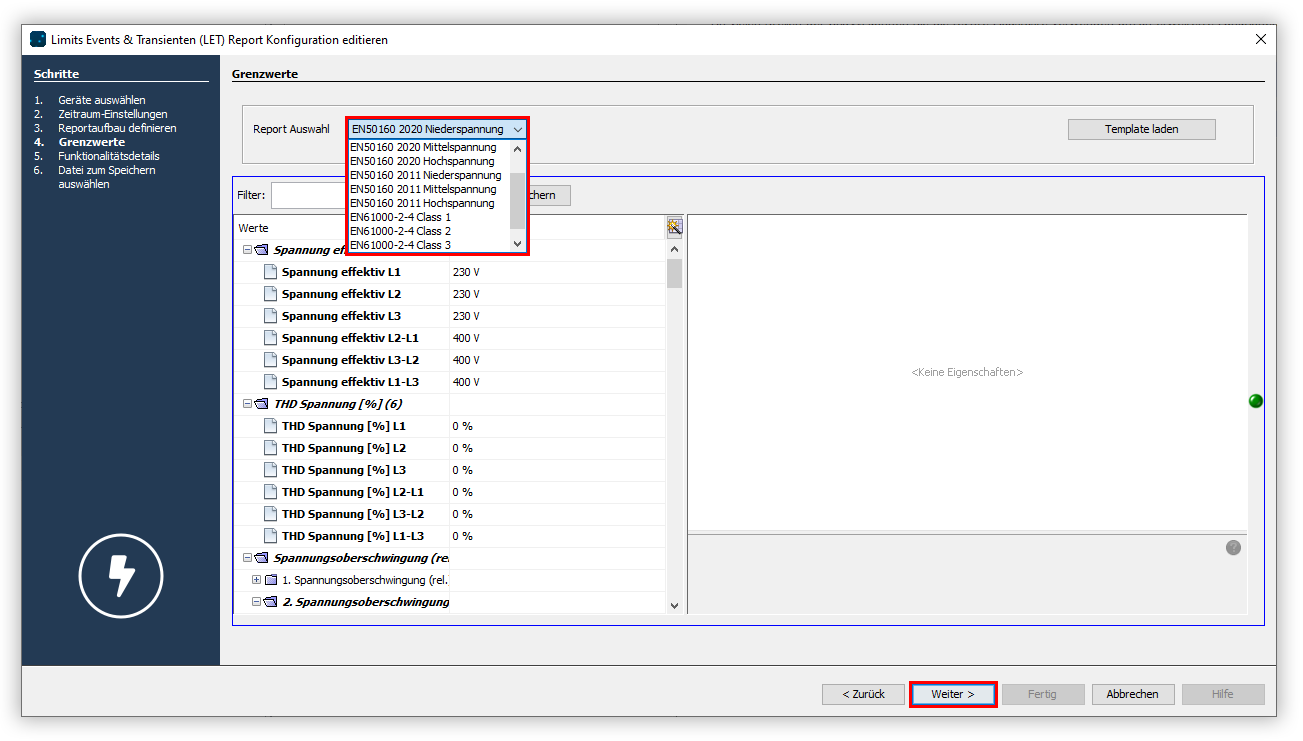Screen dimensions: 1303x741
Task: Click the Weiter > button
Action: point(952,694)
